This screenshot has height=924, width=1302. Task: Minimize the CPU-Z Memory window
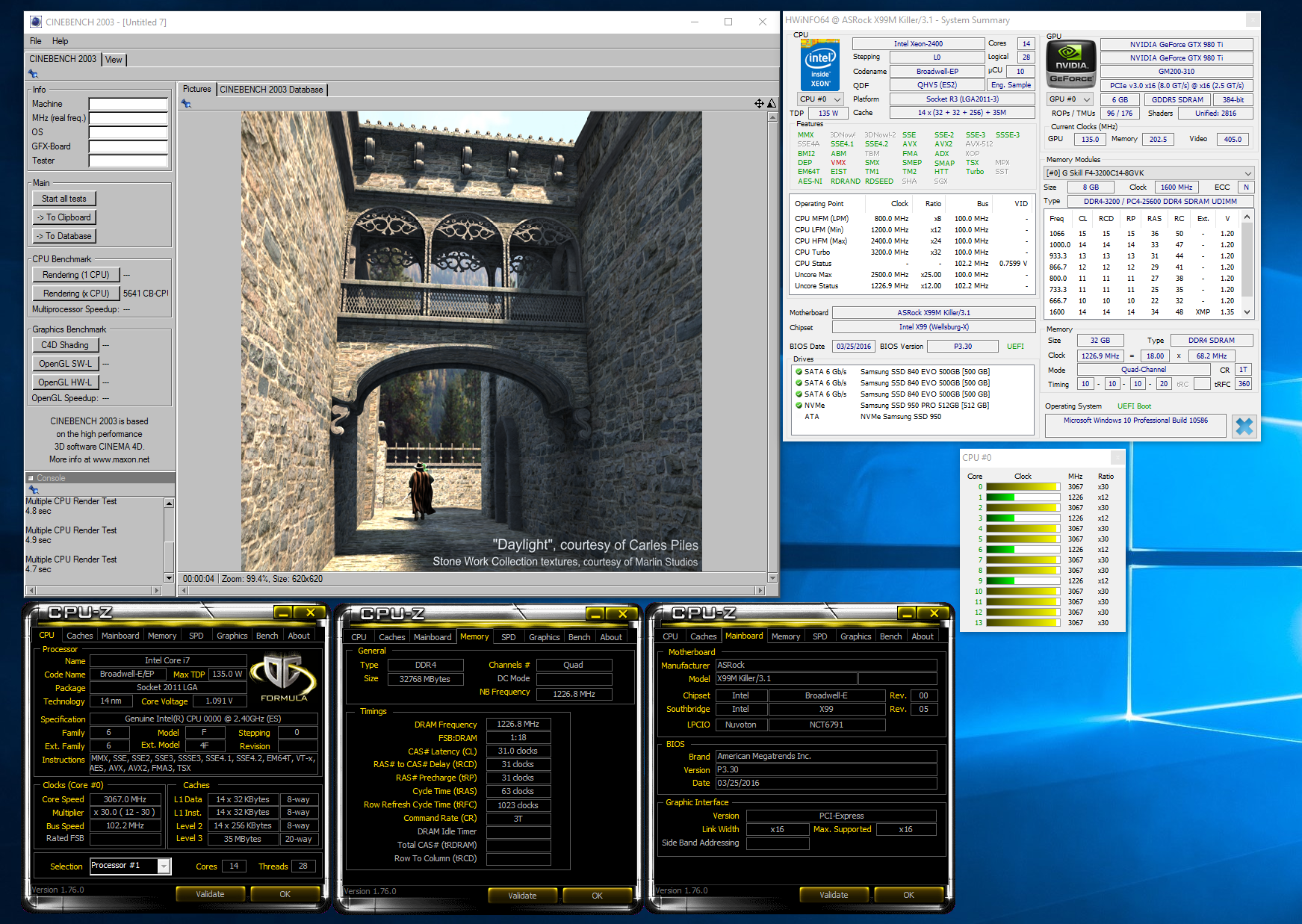[x=595, y=614]
